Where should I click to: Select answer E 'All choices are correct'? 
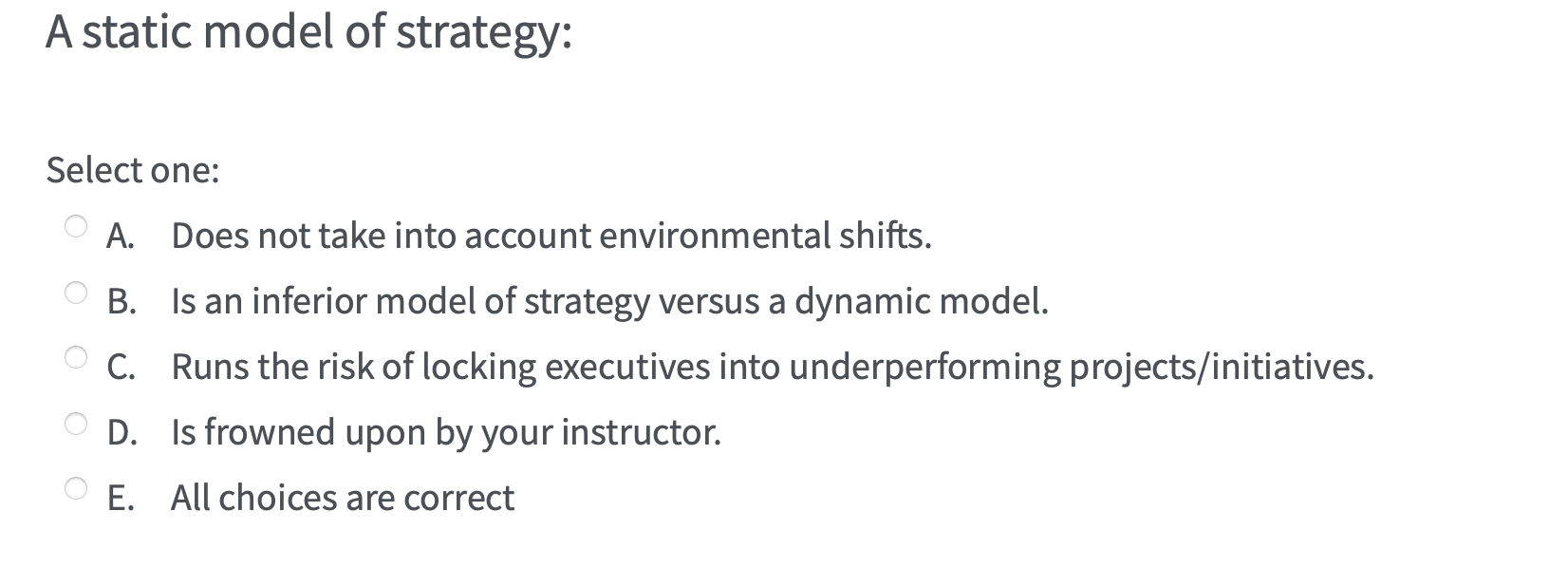342,497
